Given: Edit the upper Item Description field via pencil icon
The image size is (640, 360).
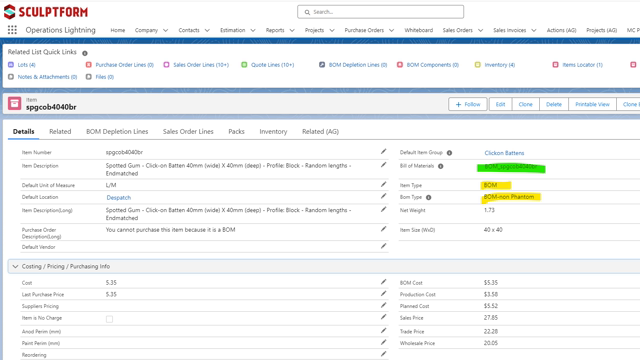Looking at the screenshot, I should (383, 165).
